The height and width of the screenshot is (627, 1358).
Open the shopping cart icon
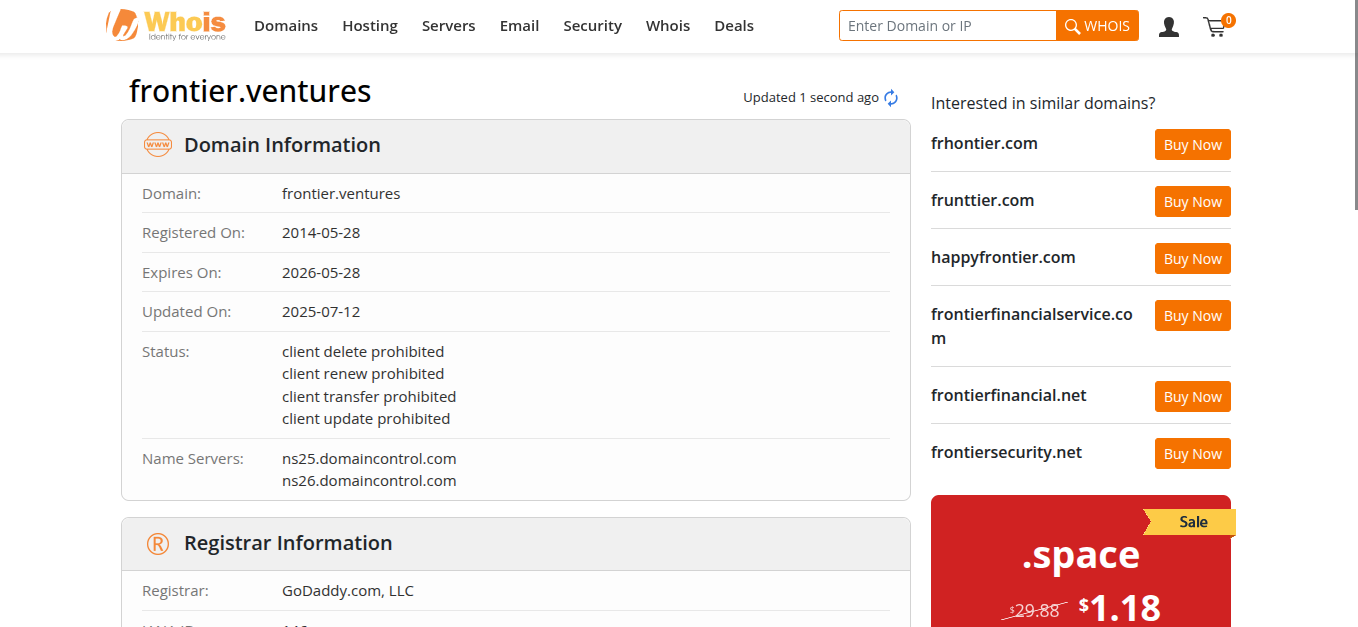click(x=1215, y=27)
